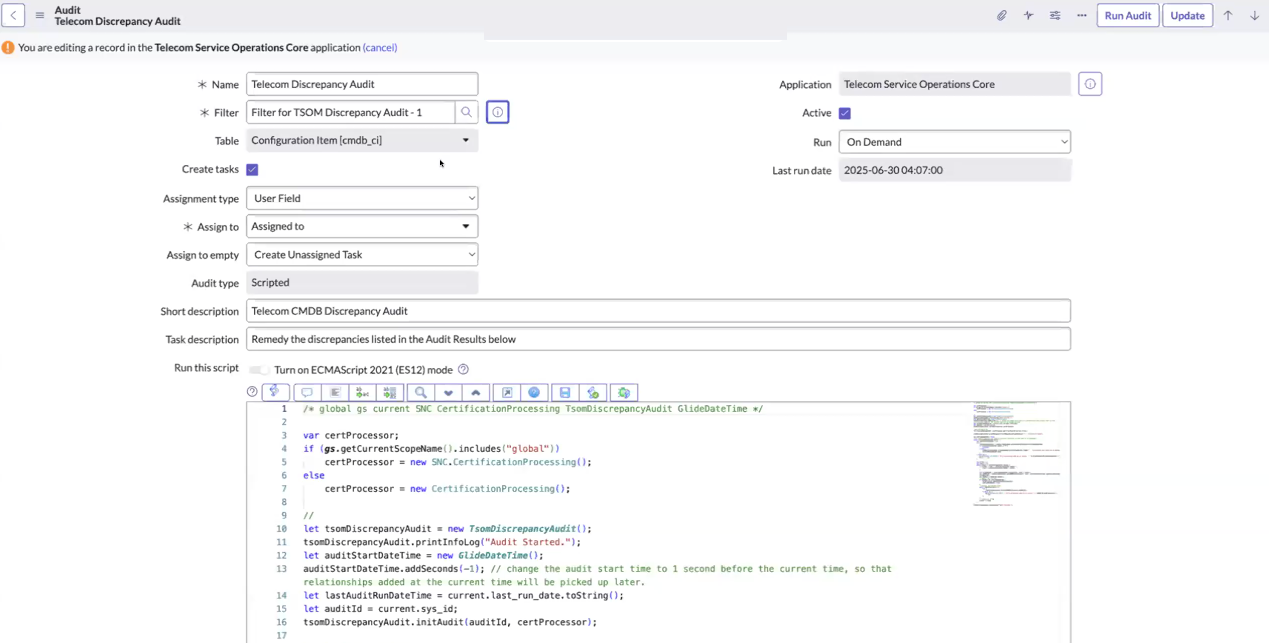The width and height of the screenshot is (1269, 643).
Task: Edit the Task description field
Action: coord(658,339)
